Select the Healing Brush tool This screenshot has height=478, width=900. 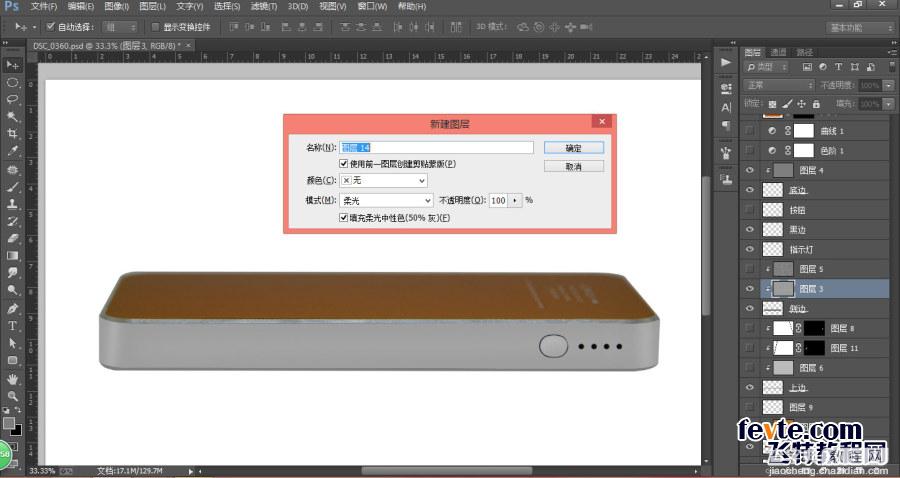point(12,170)
